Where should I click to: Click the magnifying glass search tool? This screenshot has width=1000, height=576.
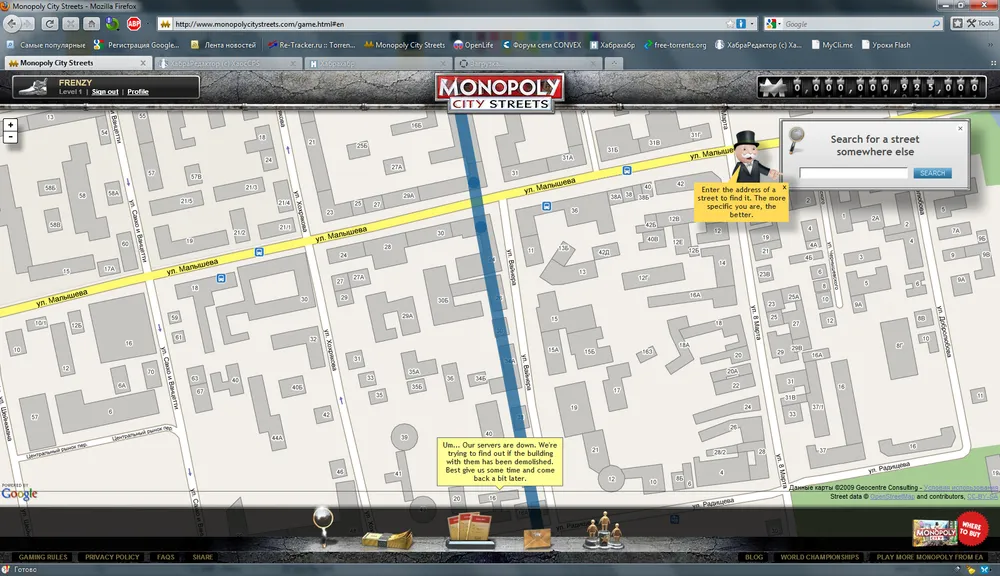coord(323,526)
